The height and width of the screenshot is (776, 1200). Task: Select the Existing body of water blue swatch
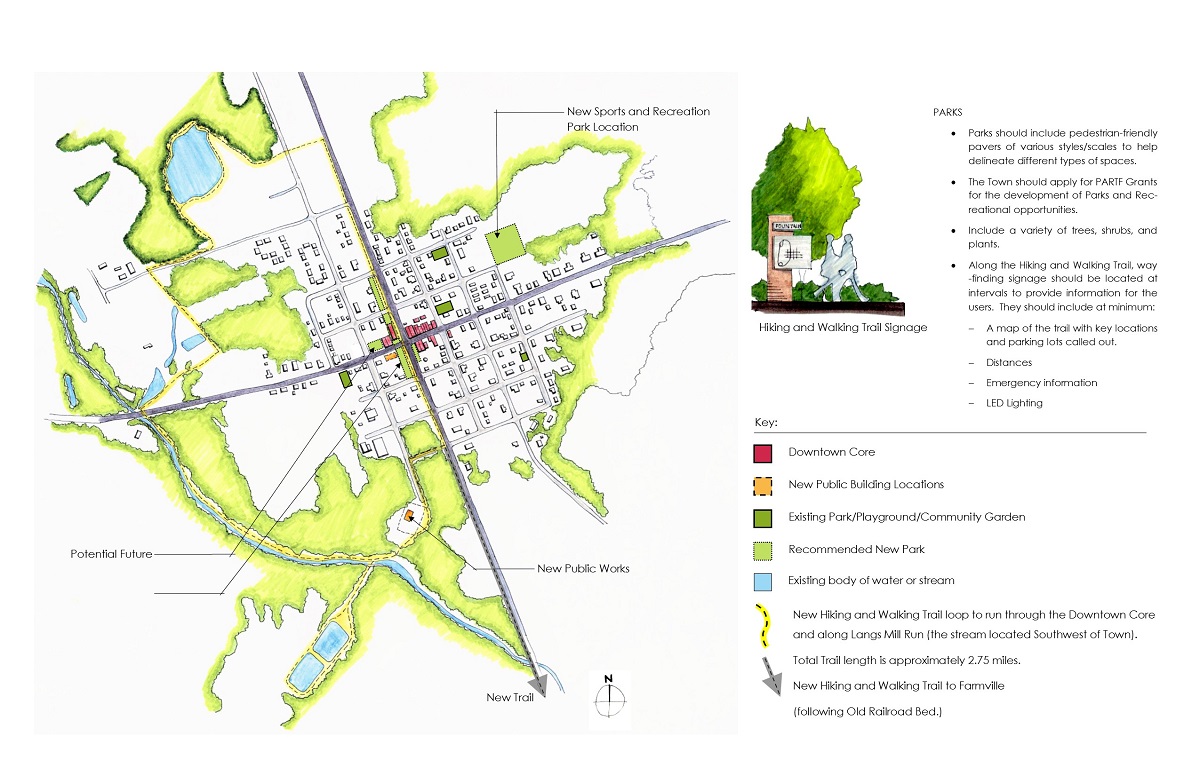760,581
